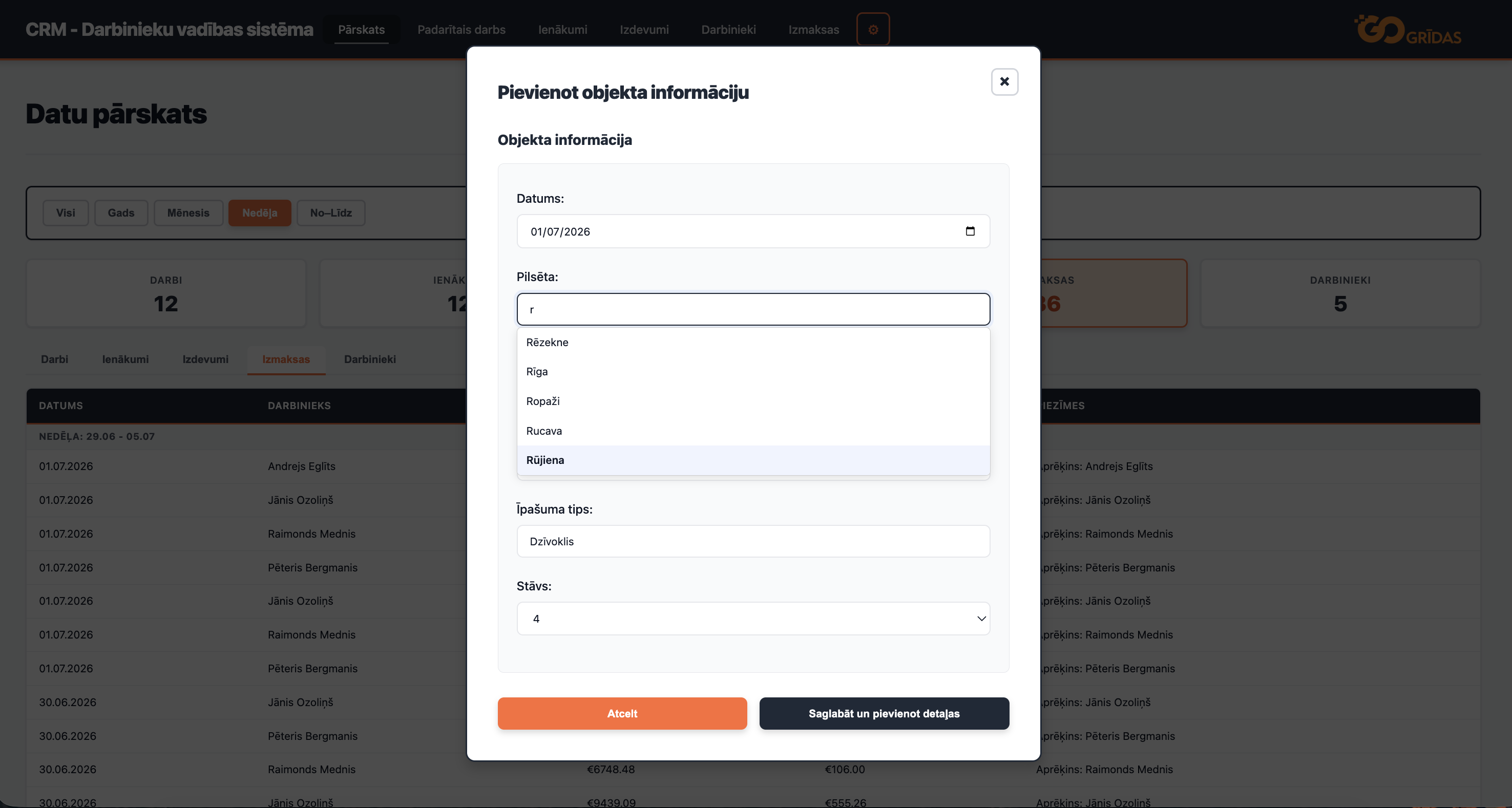
Task: Open the calendar picker icon in Datums field
Action: pos(970,231)
